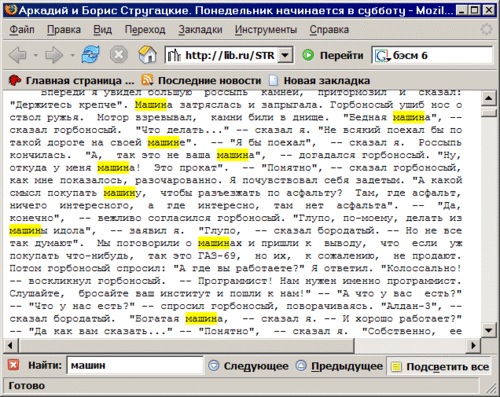
Task: Click vertical scrollbar up arrow
Action: pyautogui.click(x=488, y=98)
